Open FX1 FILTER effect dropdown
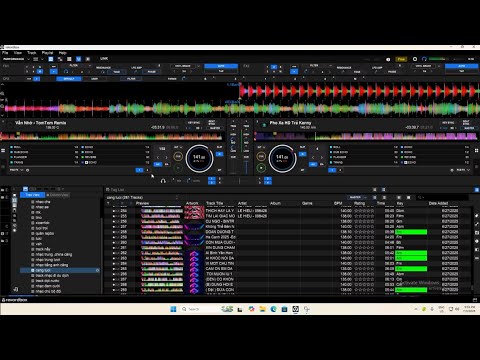Viewport: 480px width, 360px height. [77, 66]
